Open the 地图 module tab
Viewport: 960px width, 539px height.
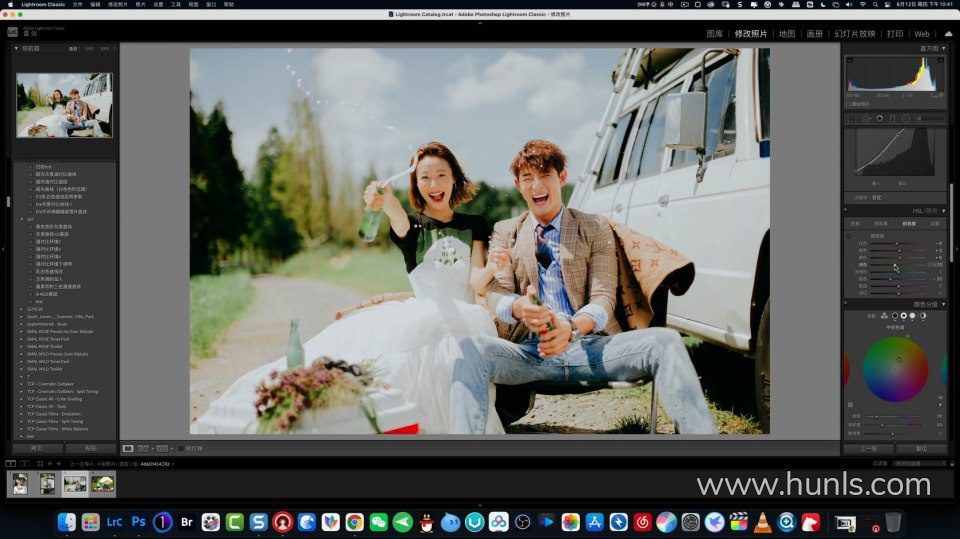click(x=787, y=33)
